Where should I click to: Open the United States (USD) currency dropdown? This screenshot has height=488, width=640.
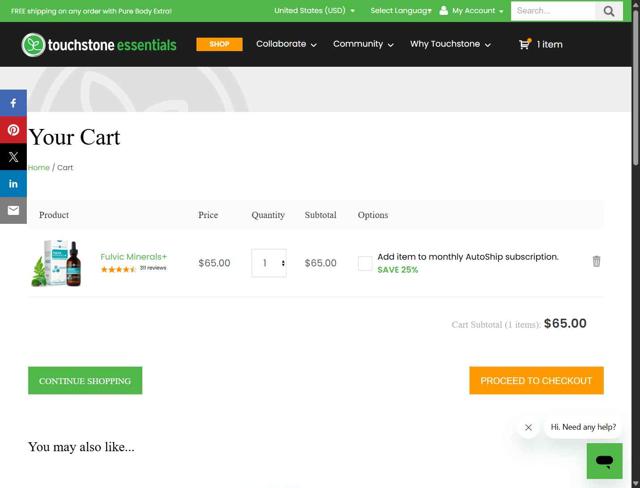pos(314,11)
